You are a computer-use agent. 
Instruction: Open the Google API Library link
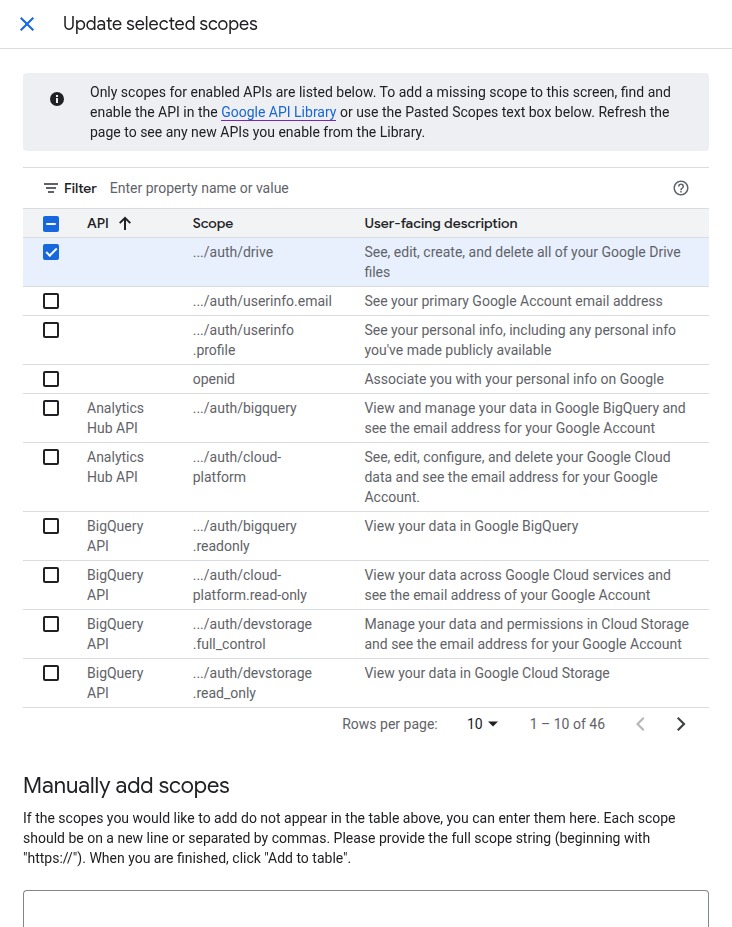278,112
